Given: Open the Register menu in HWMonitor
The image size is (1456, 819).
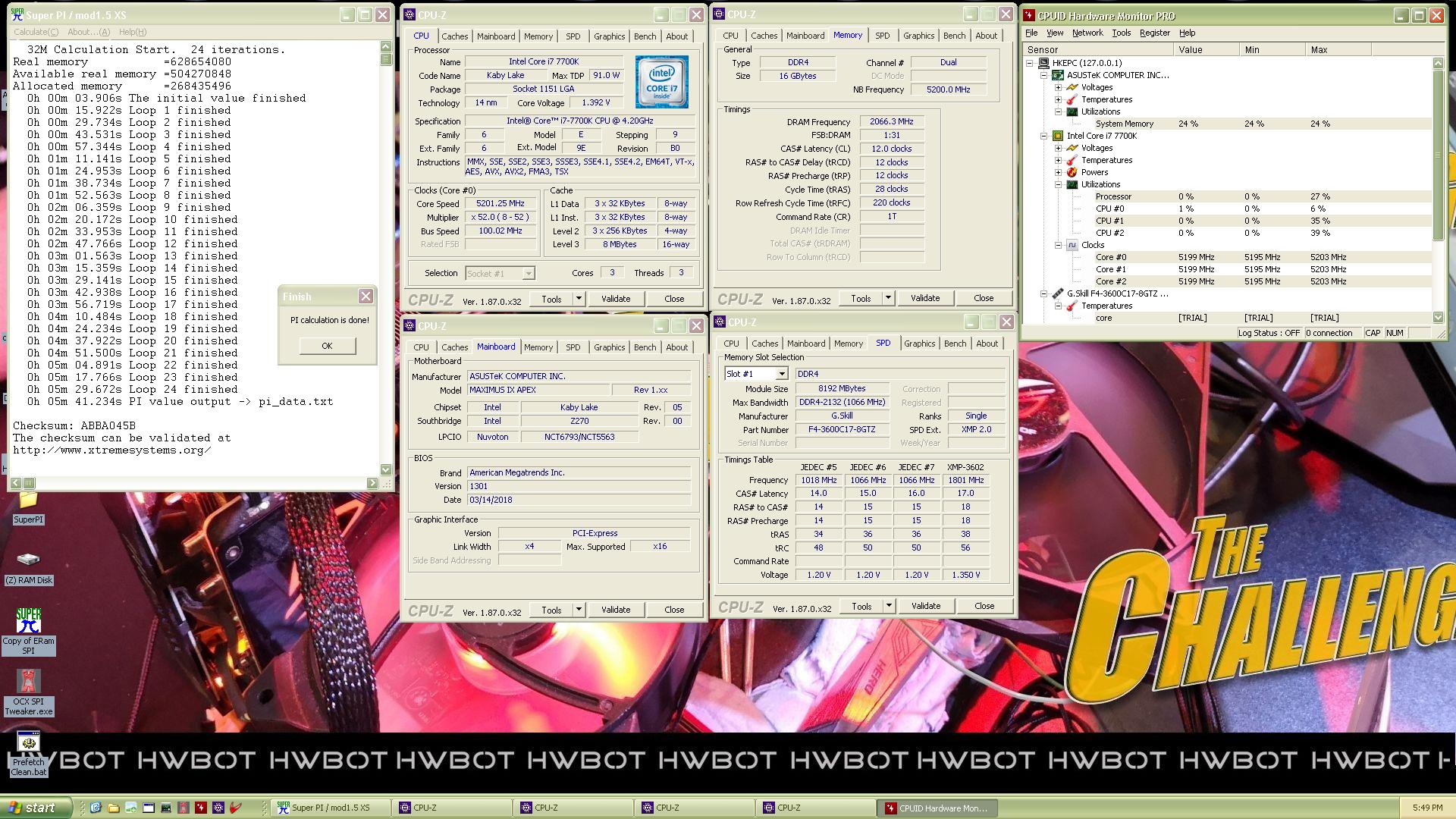Looking at the screenshot, I should pyautogui.click(x=1154, y=33).
